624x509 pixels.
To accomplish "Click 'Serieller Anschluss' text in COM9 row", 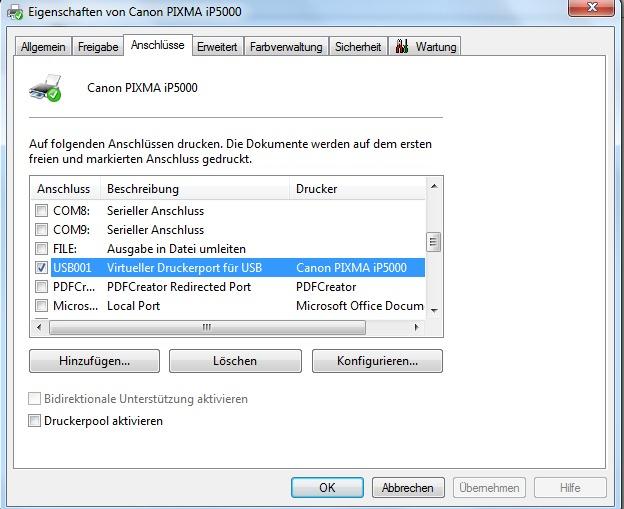I will tap(156, 230).
